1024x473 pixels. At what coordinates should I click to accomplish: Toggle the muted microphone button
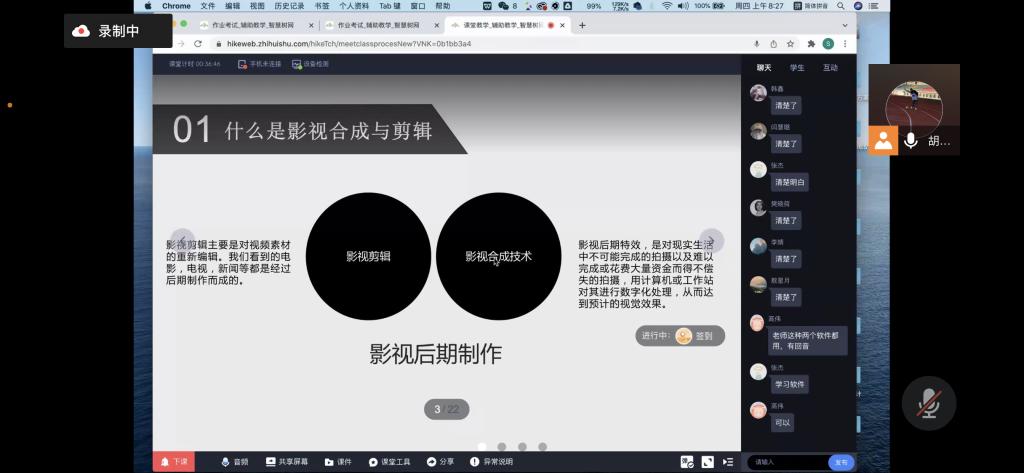coord(929,403)
